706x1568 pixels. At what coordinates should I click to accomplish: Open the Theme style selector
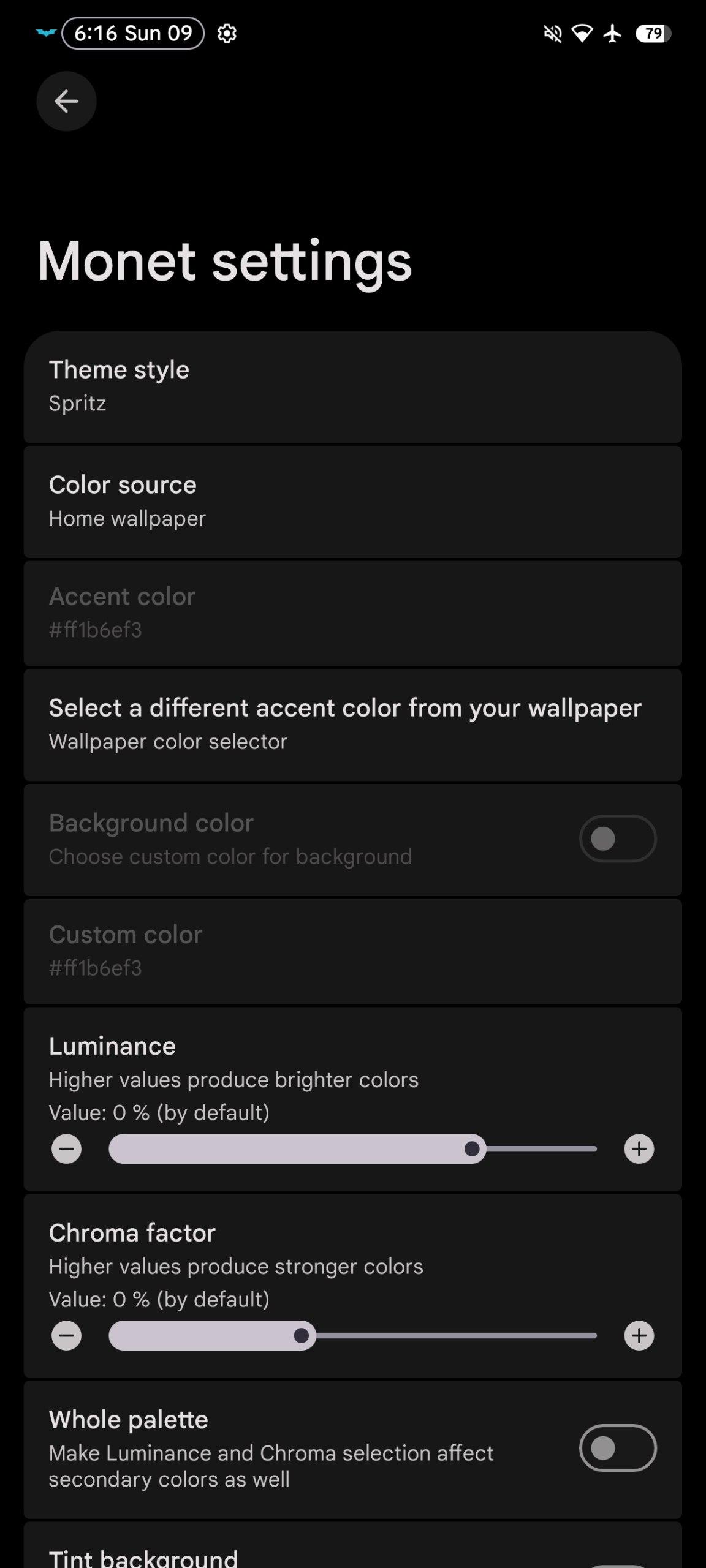tap(352, 386)
